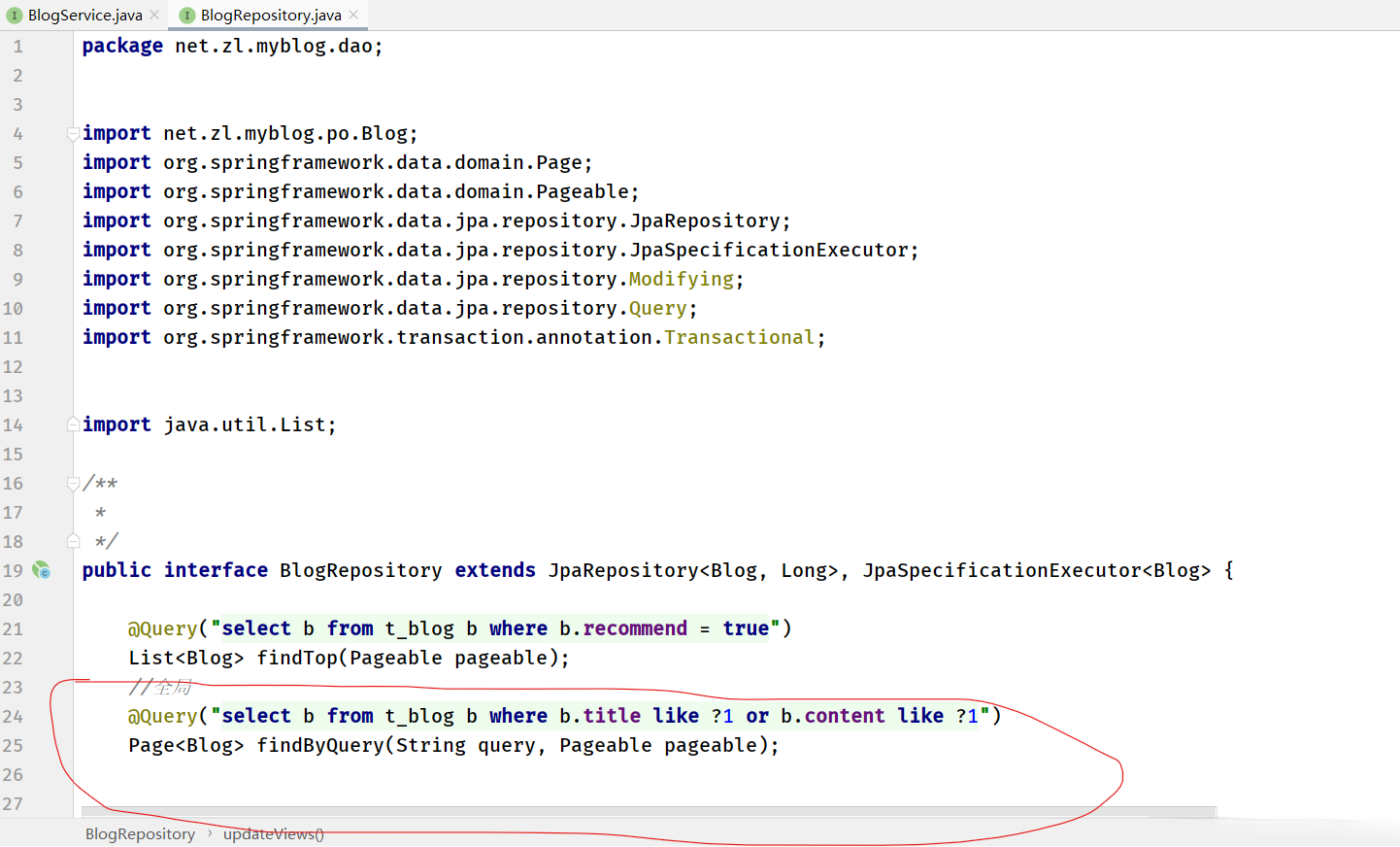This screenshot has height=847, width=1400.
Task: Click the interface file icon on BlogRepository.java tab
Action: (187, 16)
